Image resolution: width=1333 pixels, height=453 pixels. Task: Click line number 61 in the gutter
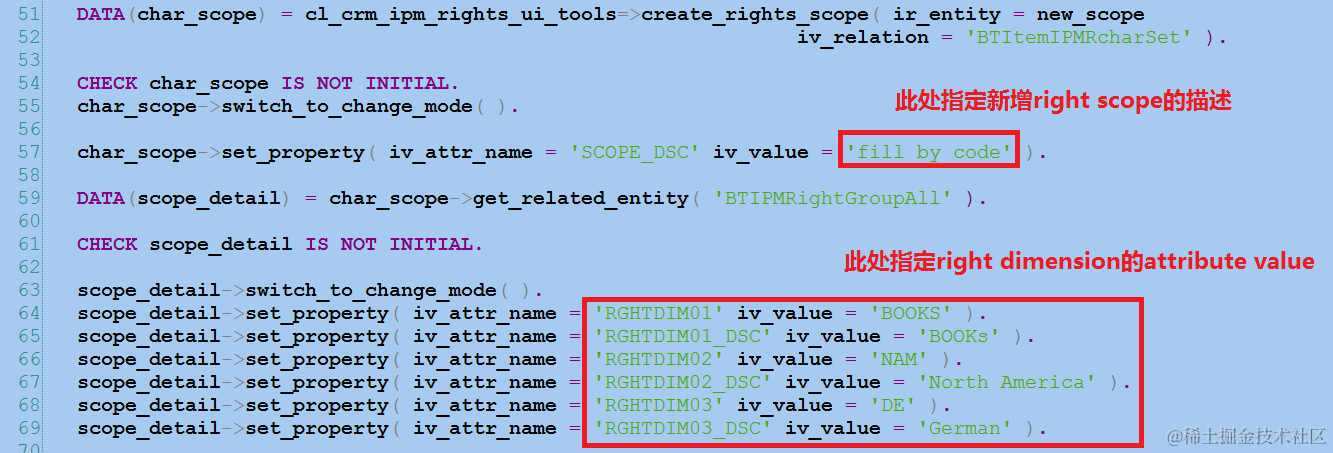[30, 244]
